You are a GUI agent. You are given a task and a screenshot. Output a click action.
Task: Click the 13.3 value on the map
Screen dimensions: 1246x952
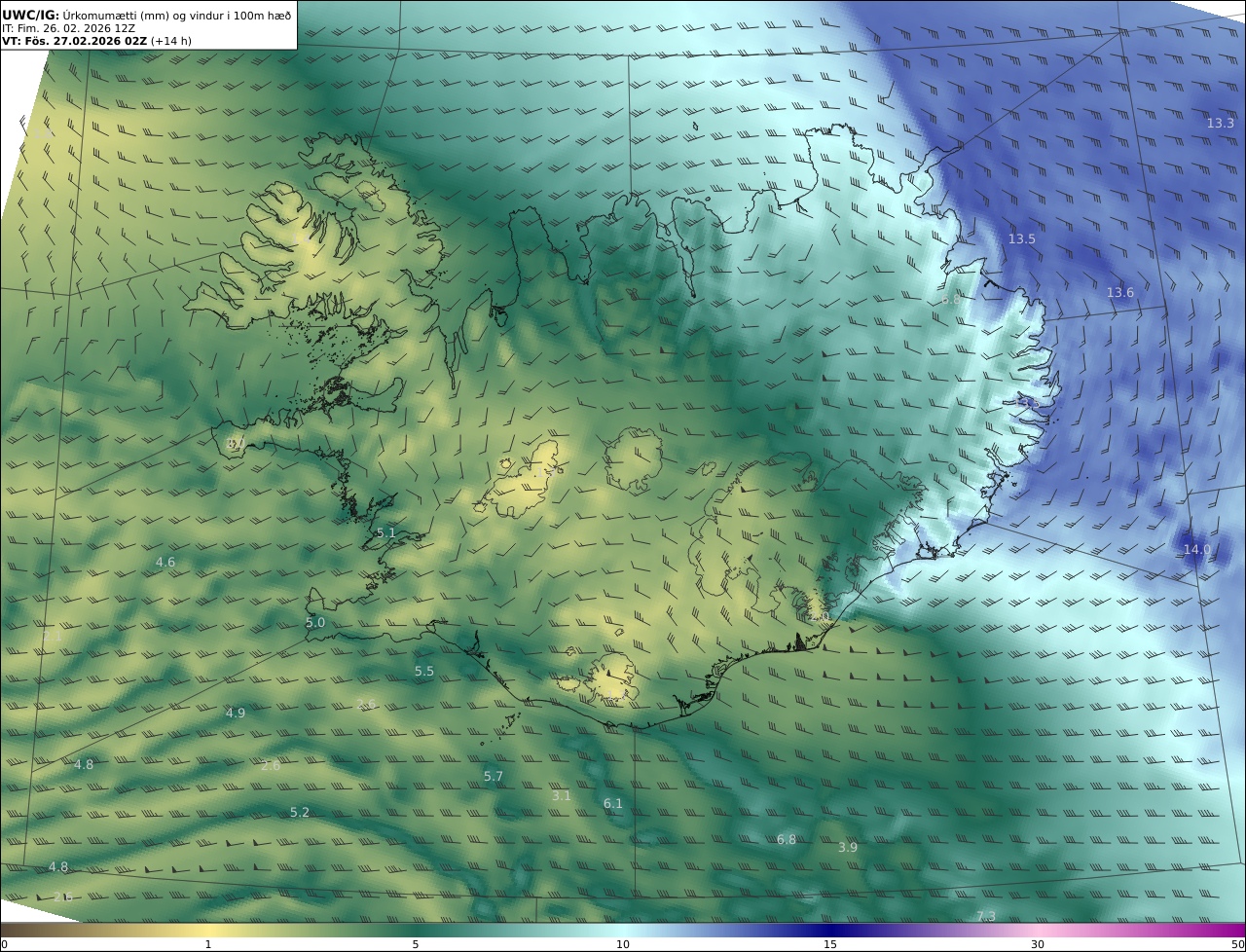1221,123
